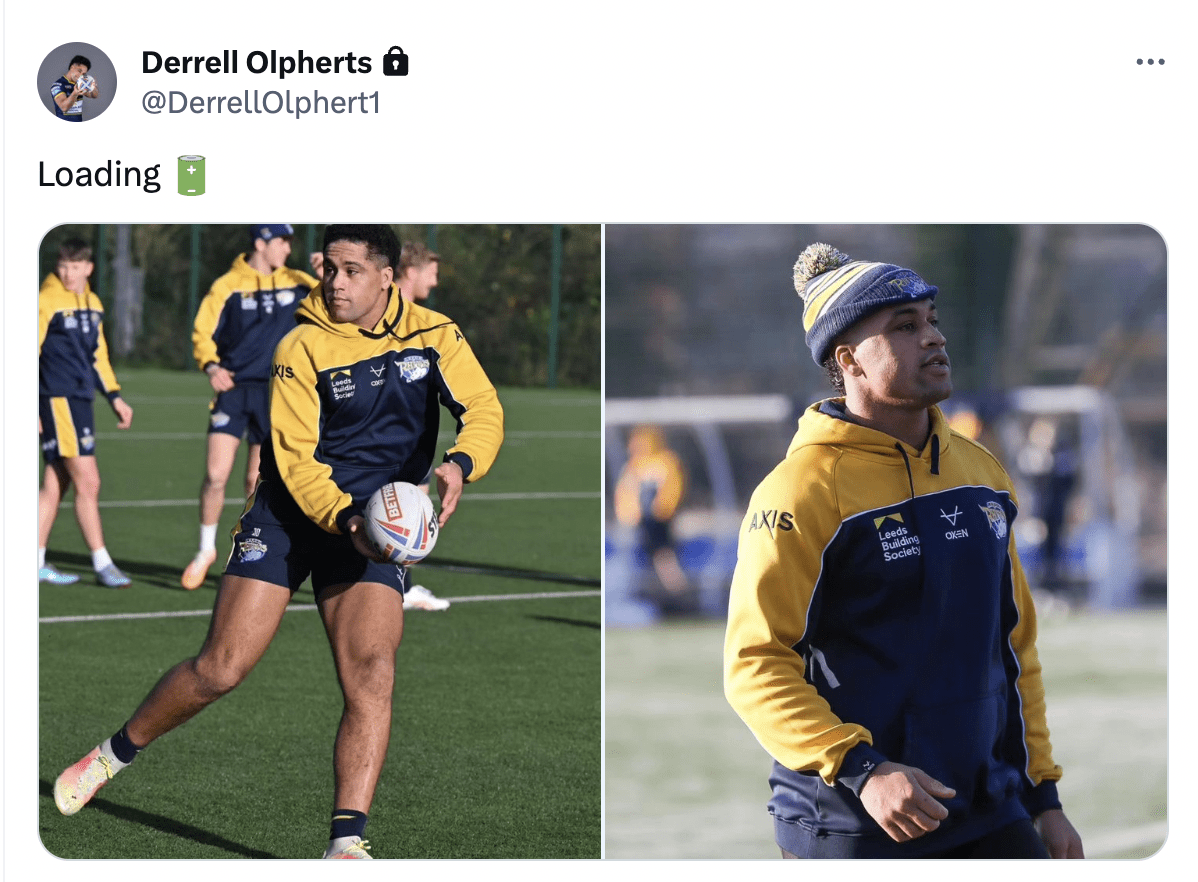Click the protected account lock icon

395,61
